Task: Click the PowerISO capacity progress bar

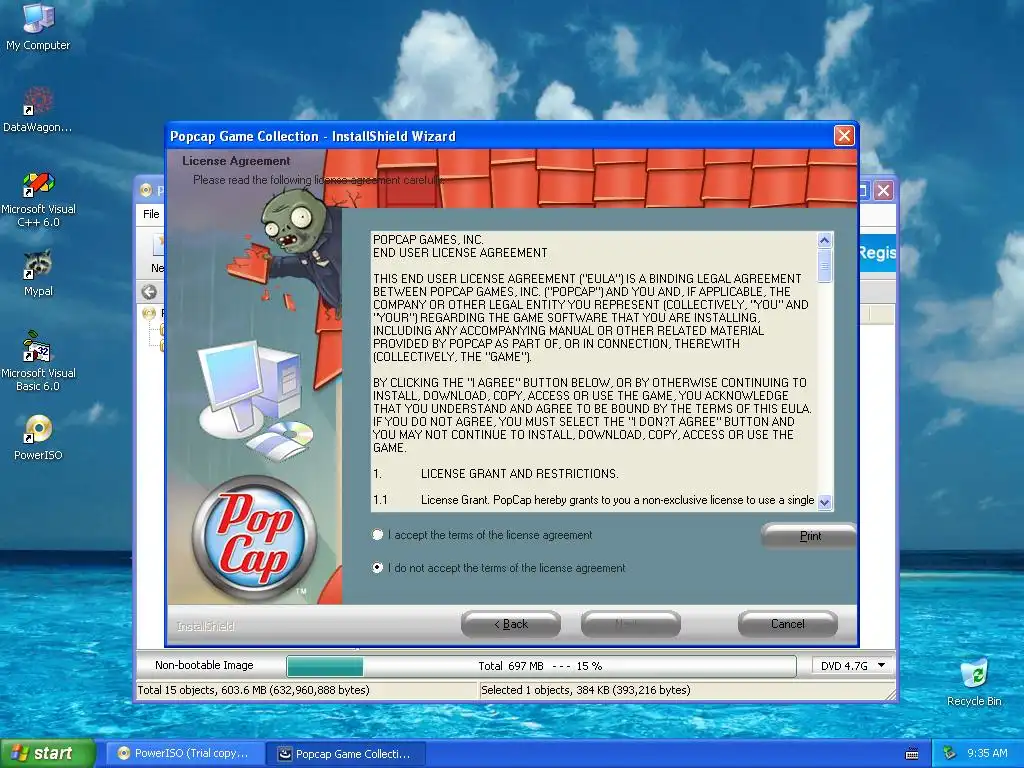Action: point(541,666)
